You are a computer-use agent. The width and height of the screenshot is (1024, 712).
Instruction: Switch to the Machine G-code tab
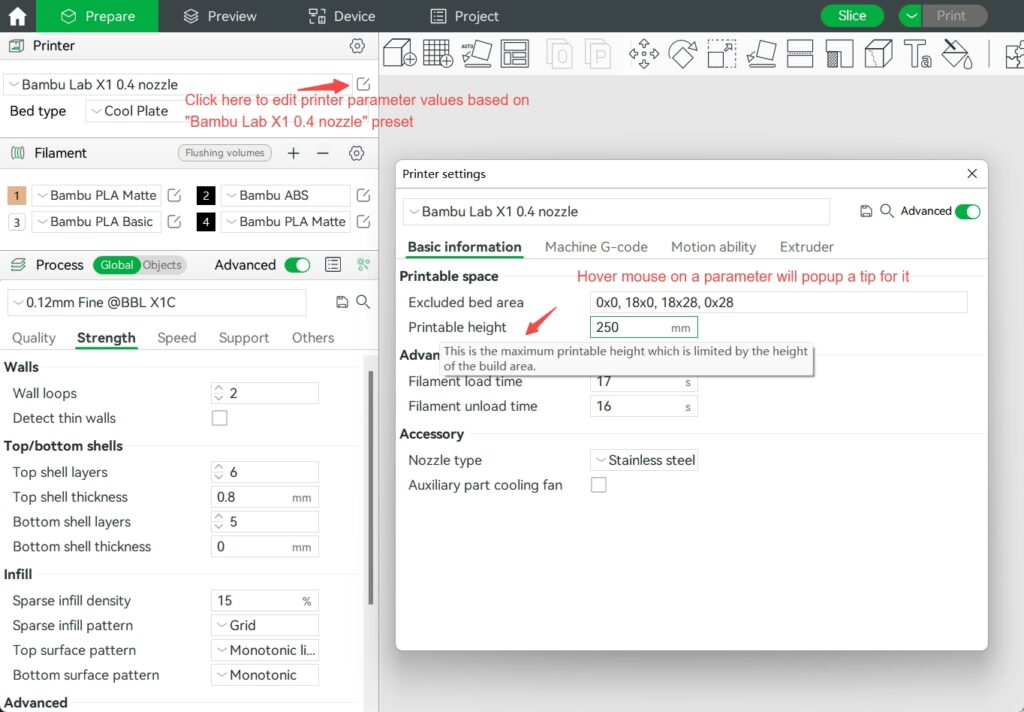pyautogui.click(x=596, y=247)
